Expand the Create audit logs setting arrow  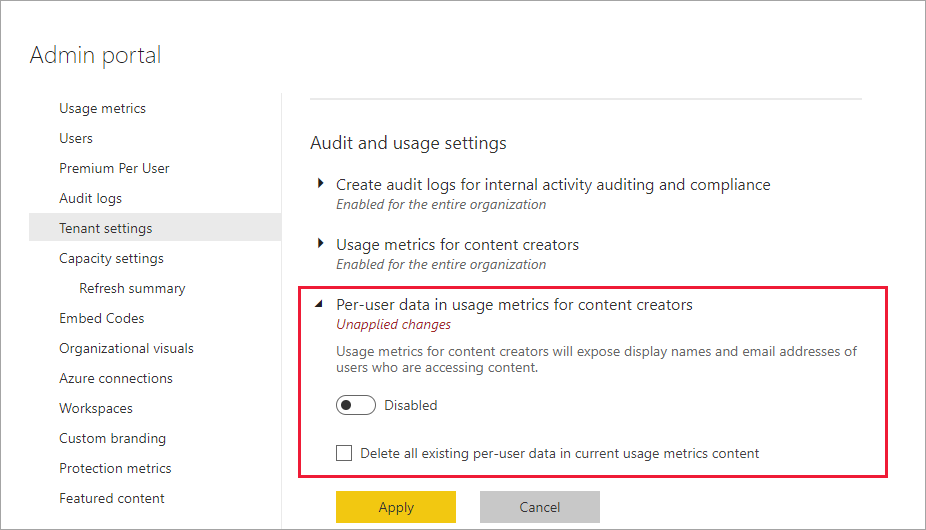tap(321, 184)
